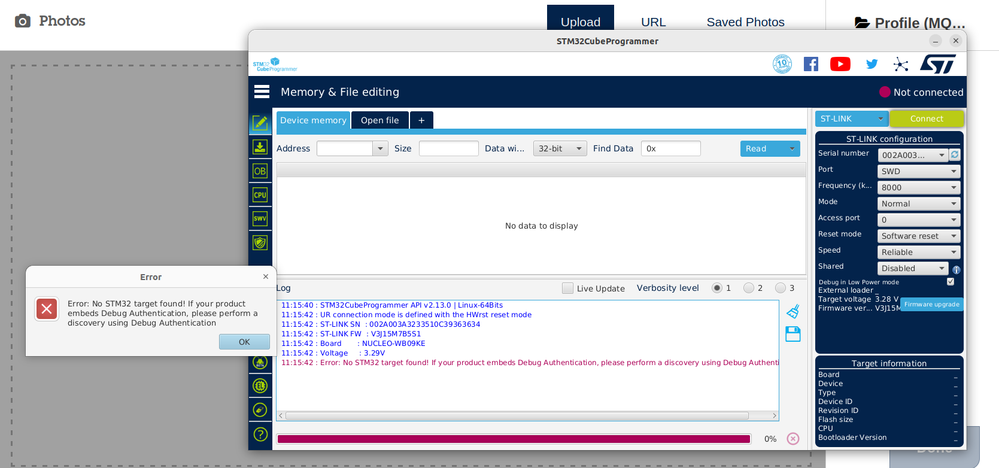
Task: Close the Error dialog with X
Action: tap(266, 277)
